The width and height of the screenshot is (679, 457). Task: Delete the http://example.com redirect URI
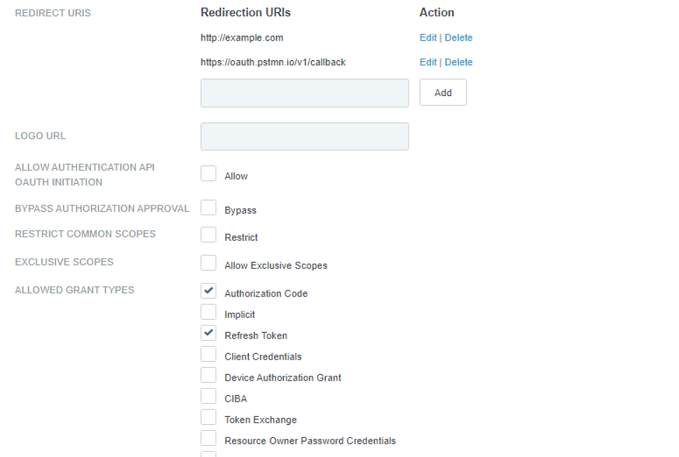[x=459, y=38]
